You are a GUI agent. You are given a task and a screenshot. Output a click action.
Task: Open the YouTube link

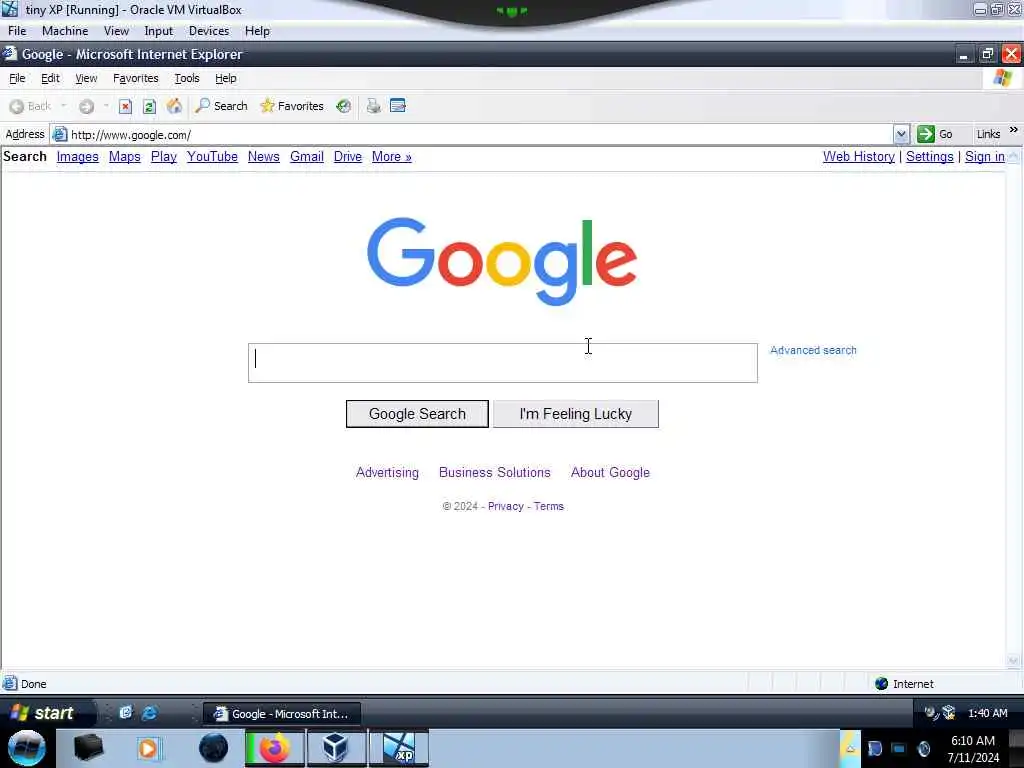point(212,157)
